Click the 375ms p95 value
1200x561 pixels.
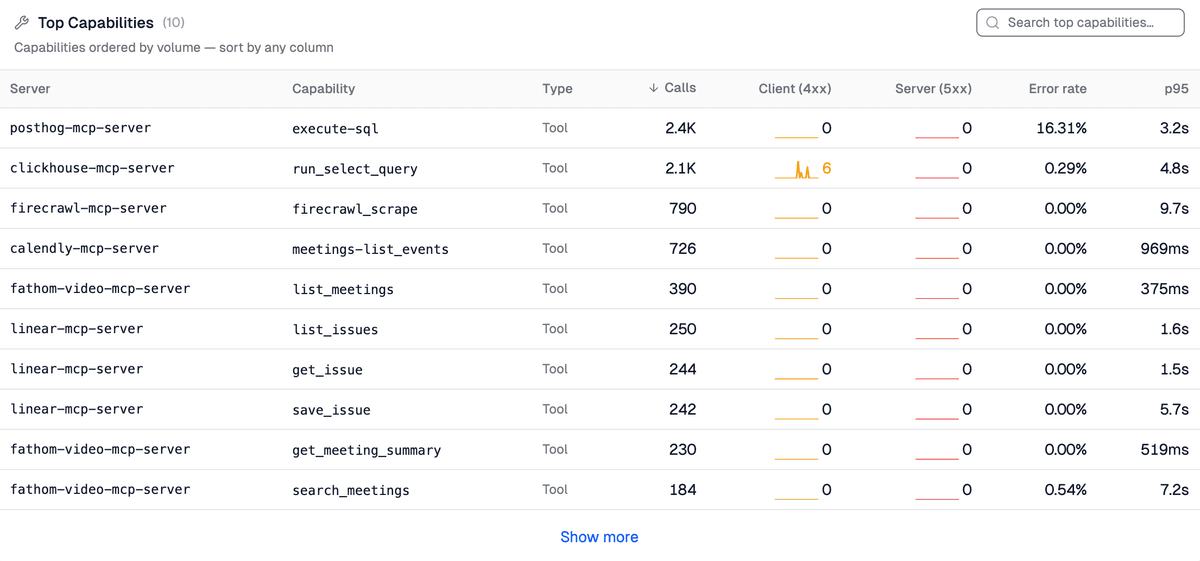[1164, 288]
